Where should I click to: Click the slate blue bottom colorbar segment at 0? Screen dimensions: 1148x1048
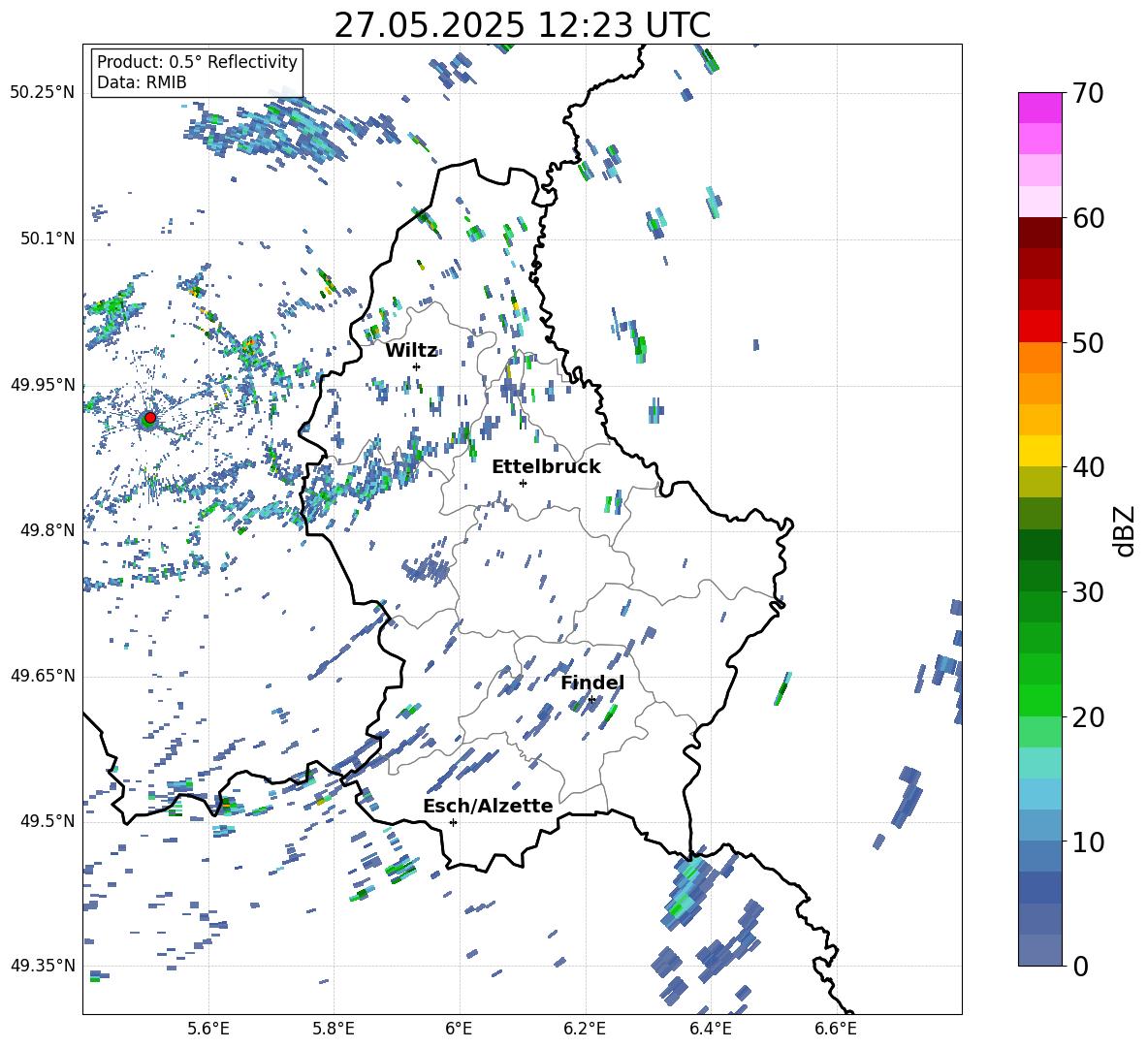pyautogui.click(x=1039, y=950)
